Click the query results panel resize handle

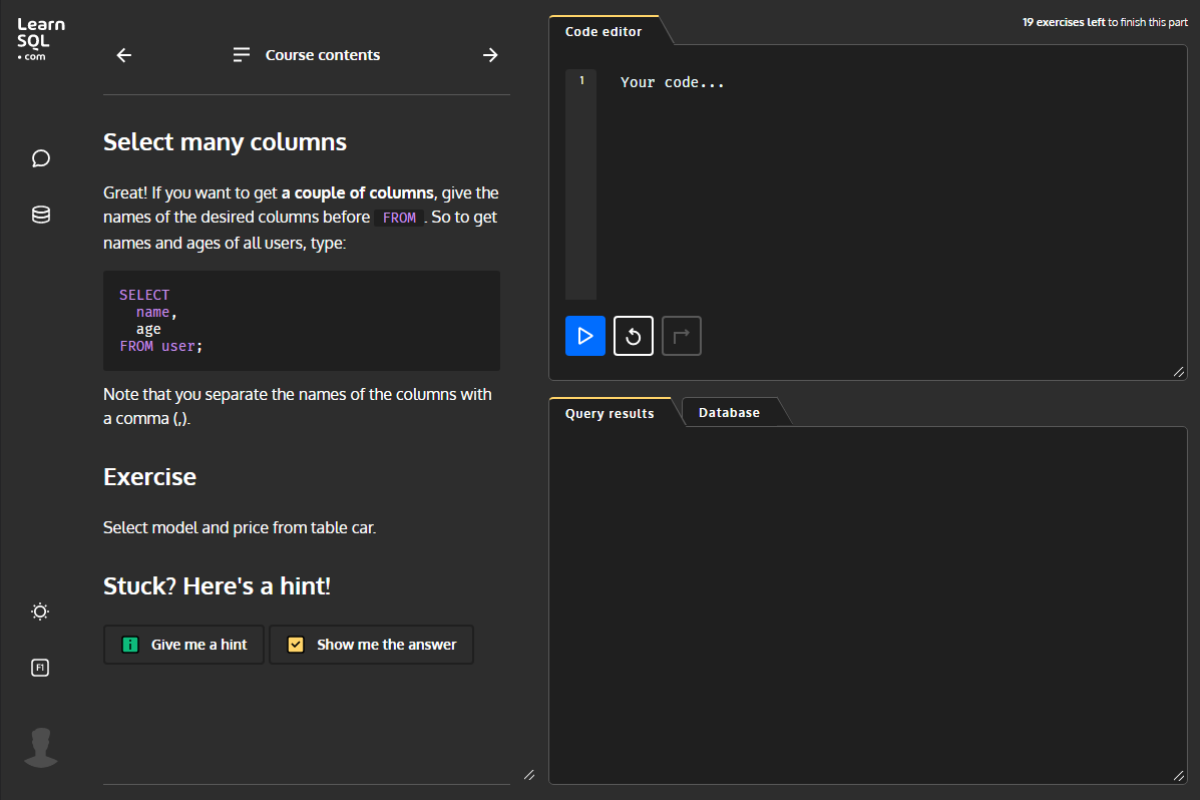1179,776
